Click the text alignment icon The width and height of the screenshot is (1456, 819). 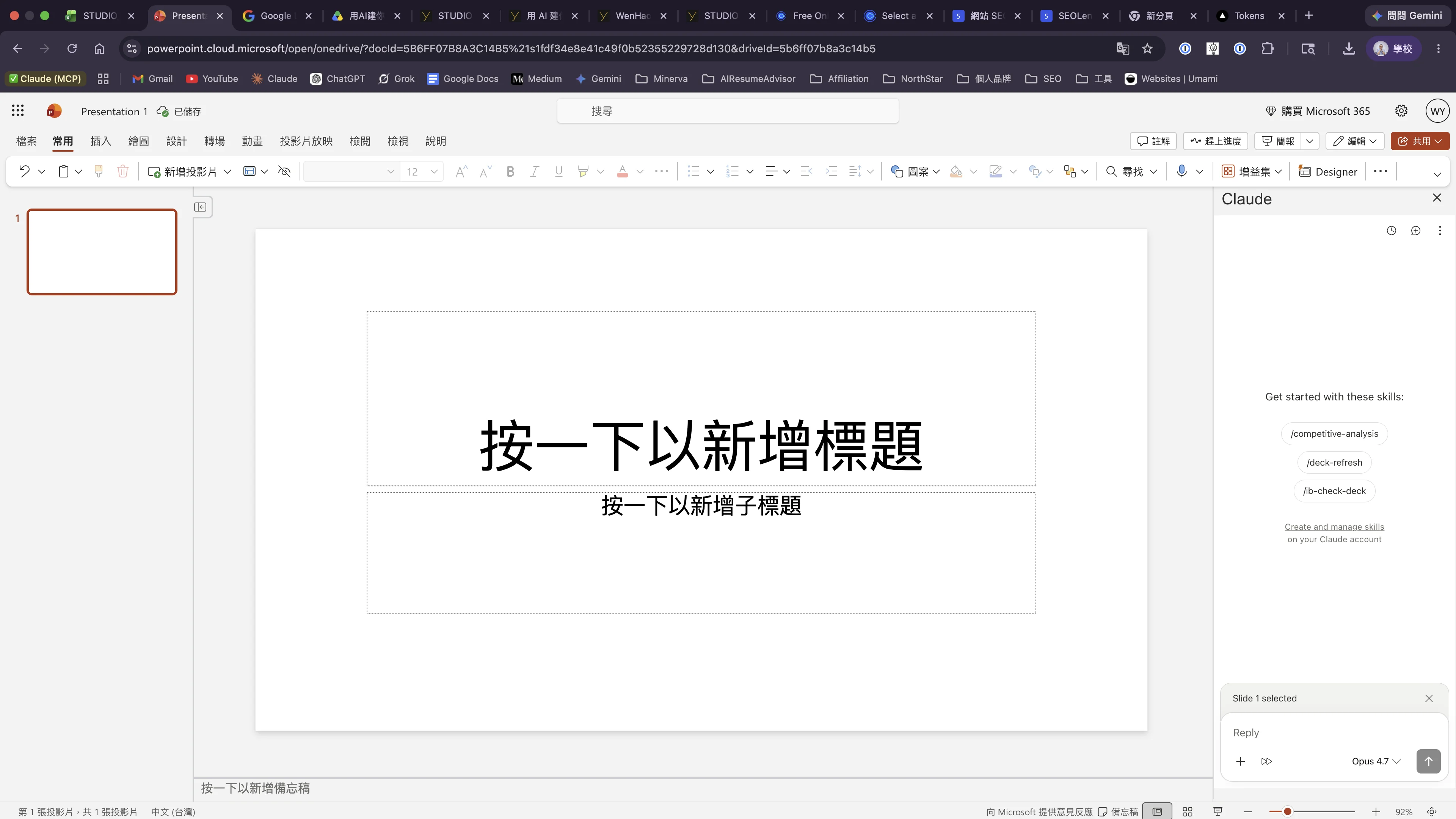[772, 171]
